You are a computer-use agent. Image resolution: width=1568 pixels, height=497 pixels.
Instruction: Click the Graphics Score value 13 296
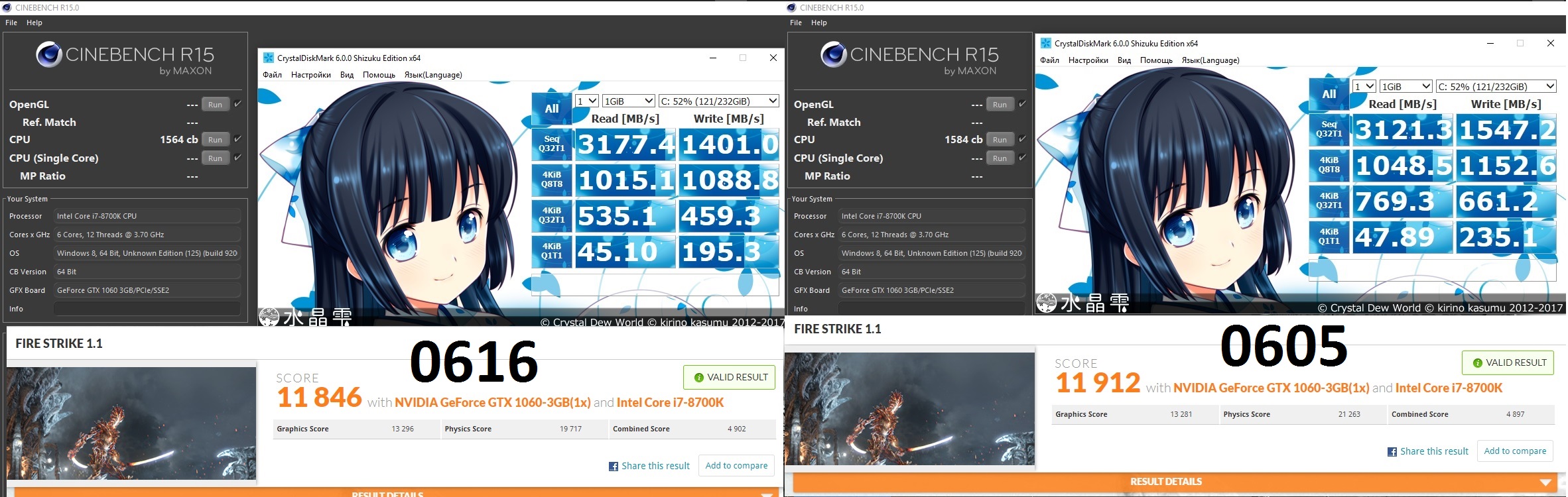coord(403,429)
